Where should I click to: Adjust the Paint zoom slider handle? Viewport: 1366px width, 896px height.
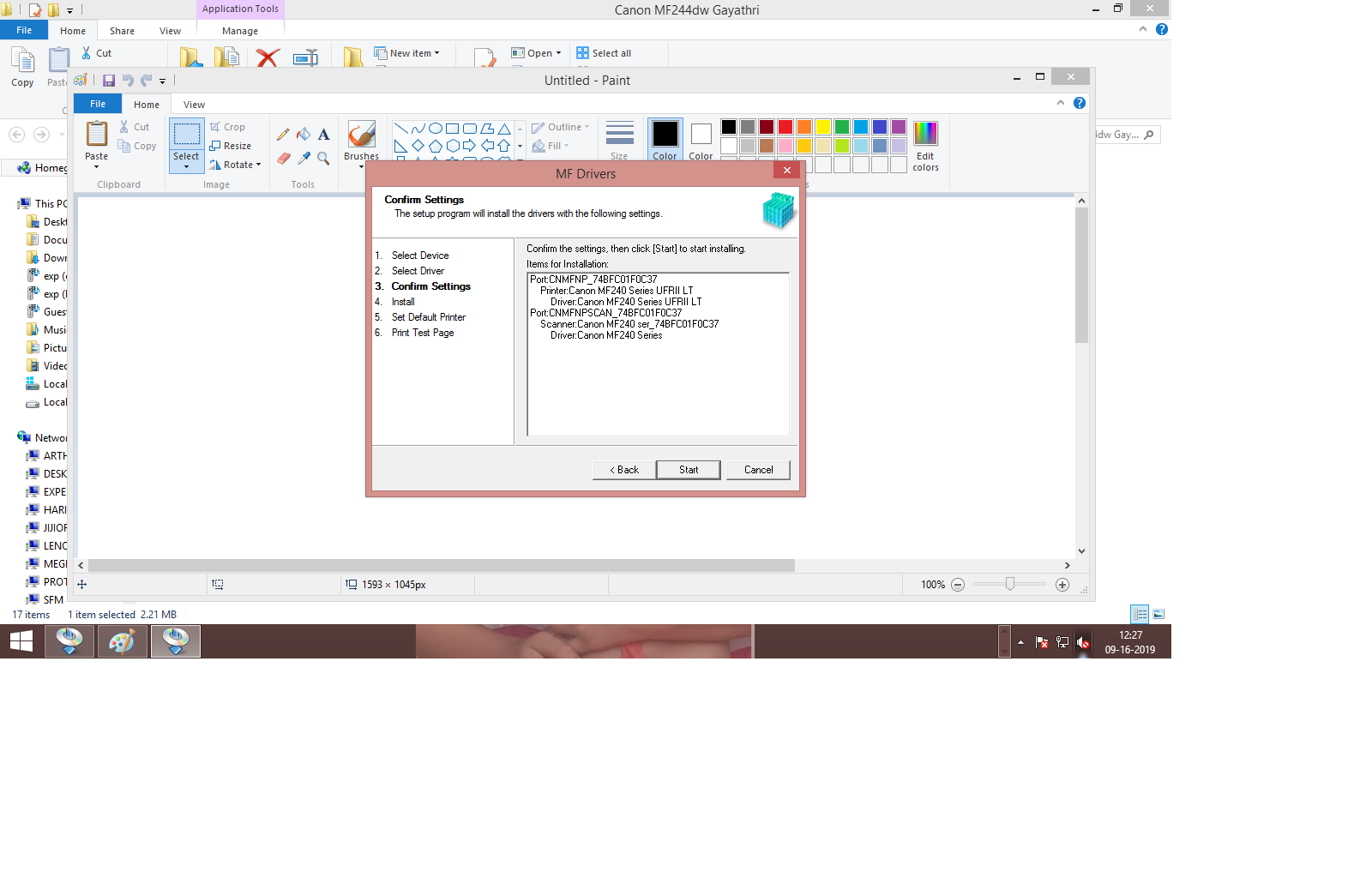(x=1010, y=584)
